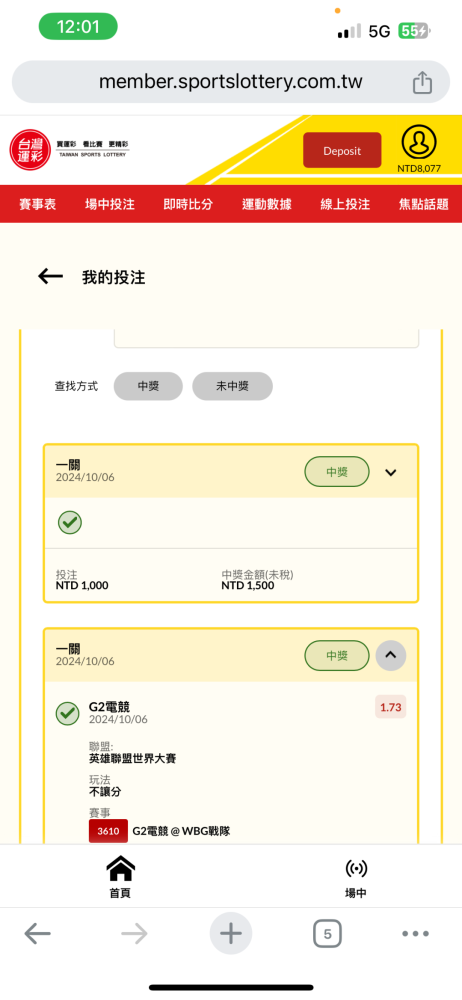The width and height of the screenshot is (462, 1000).
Task: Open the 賽事表 menu tab
Action: [38, 204]
